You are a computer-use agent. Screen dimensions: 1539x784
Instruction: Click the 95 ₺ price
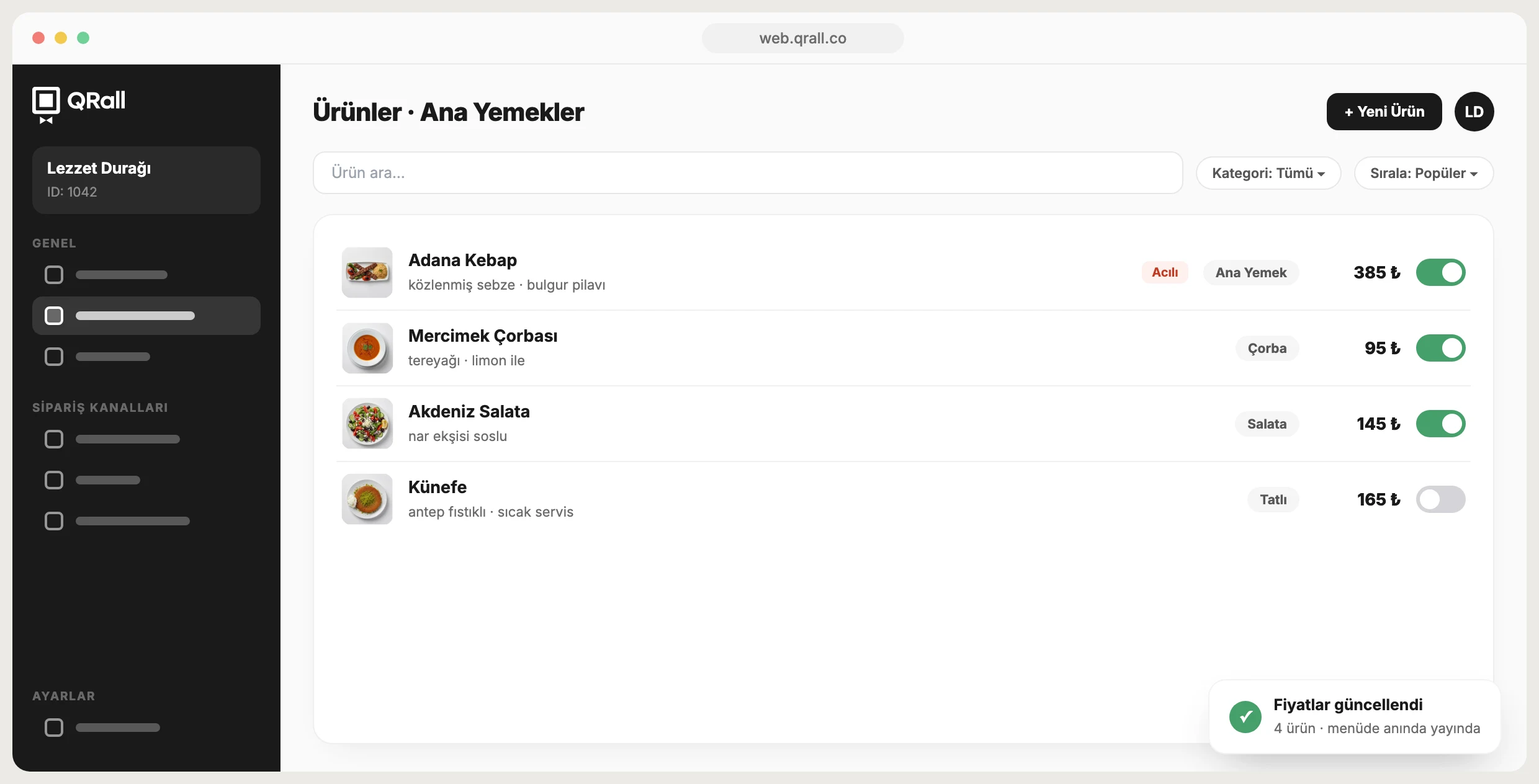pos(1383,348)
